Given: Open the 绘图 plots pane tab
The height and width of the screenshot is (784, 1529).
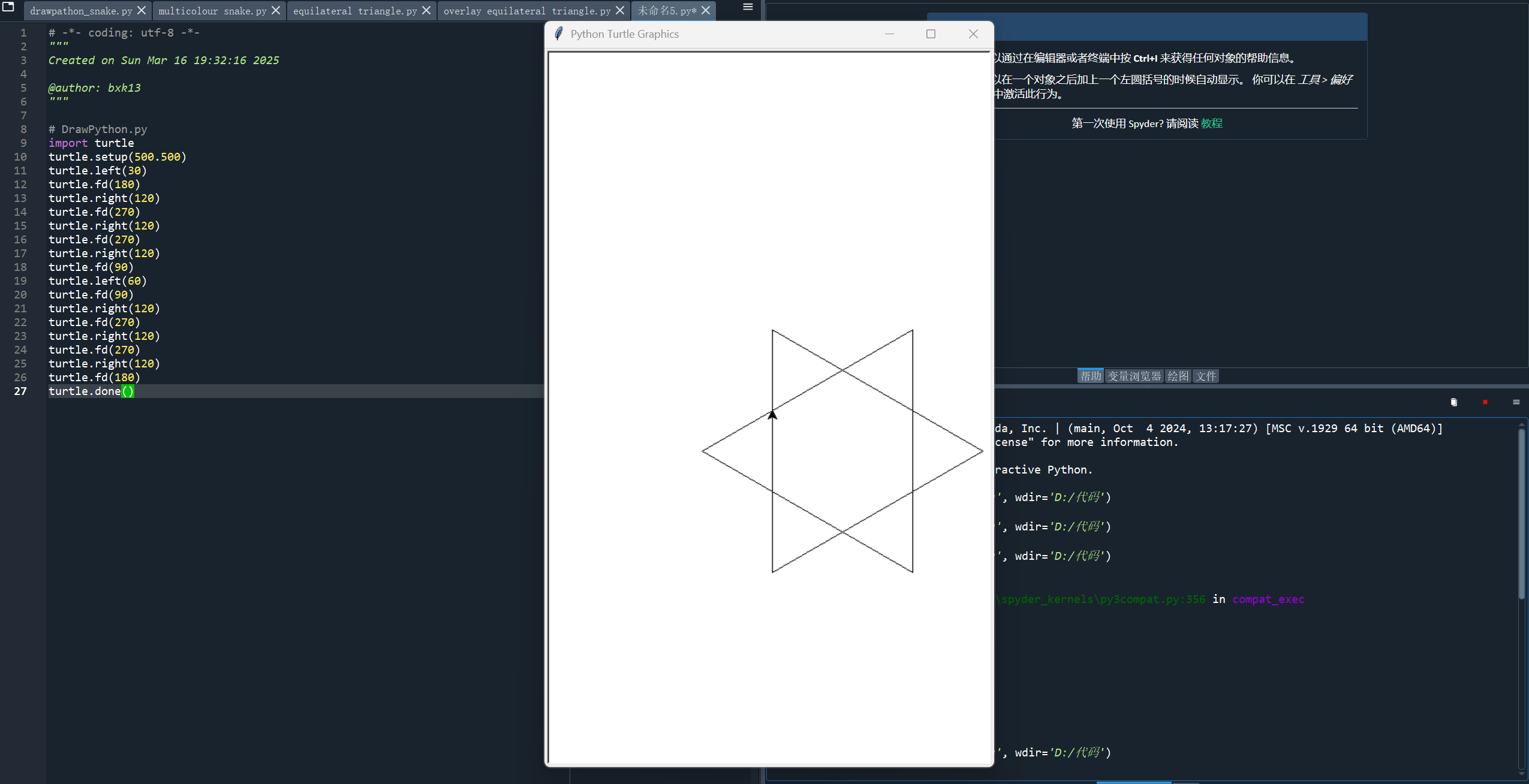Looking at the screenshot, I should pyautogui.click(x=1178, y=376).
